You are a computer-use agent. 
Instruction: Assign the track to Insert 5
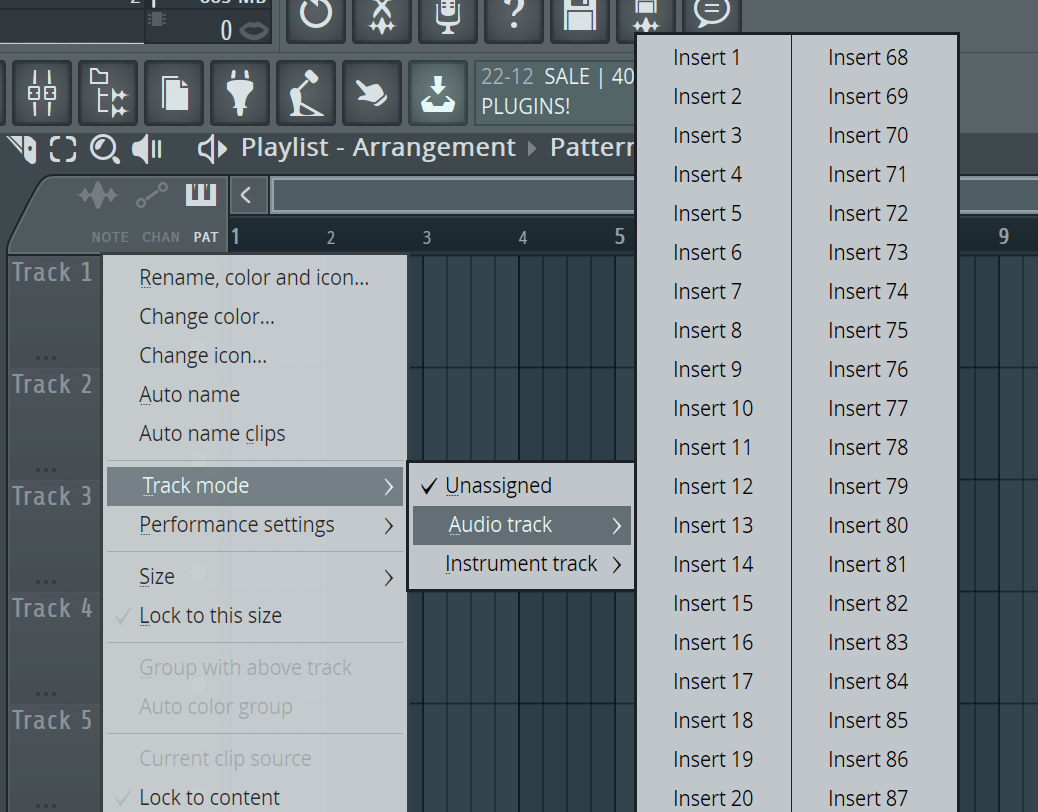(708, 213)
